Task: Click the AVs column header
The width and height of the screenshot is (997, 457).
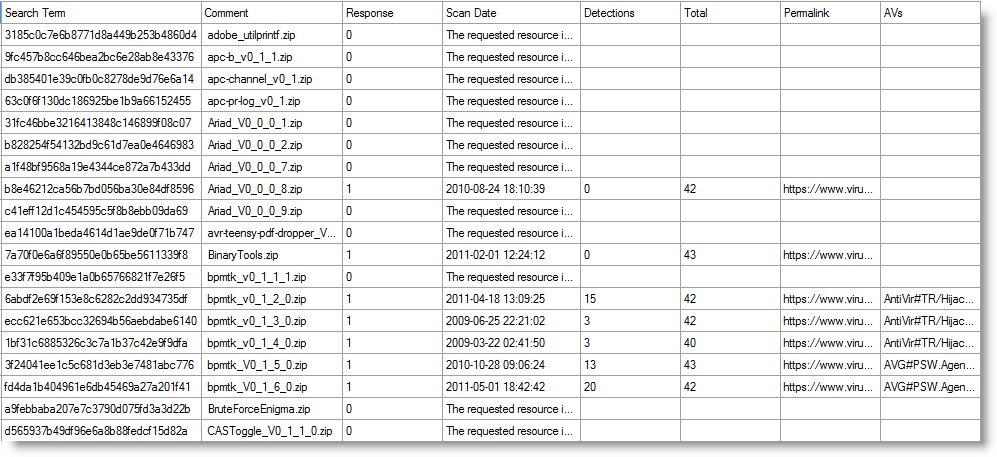Action: click(x=930, y=13)
